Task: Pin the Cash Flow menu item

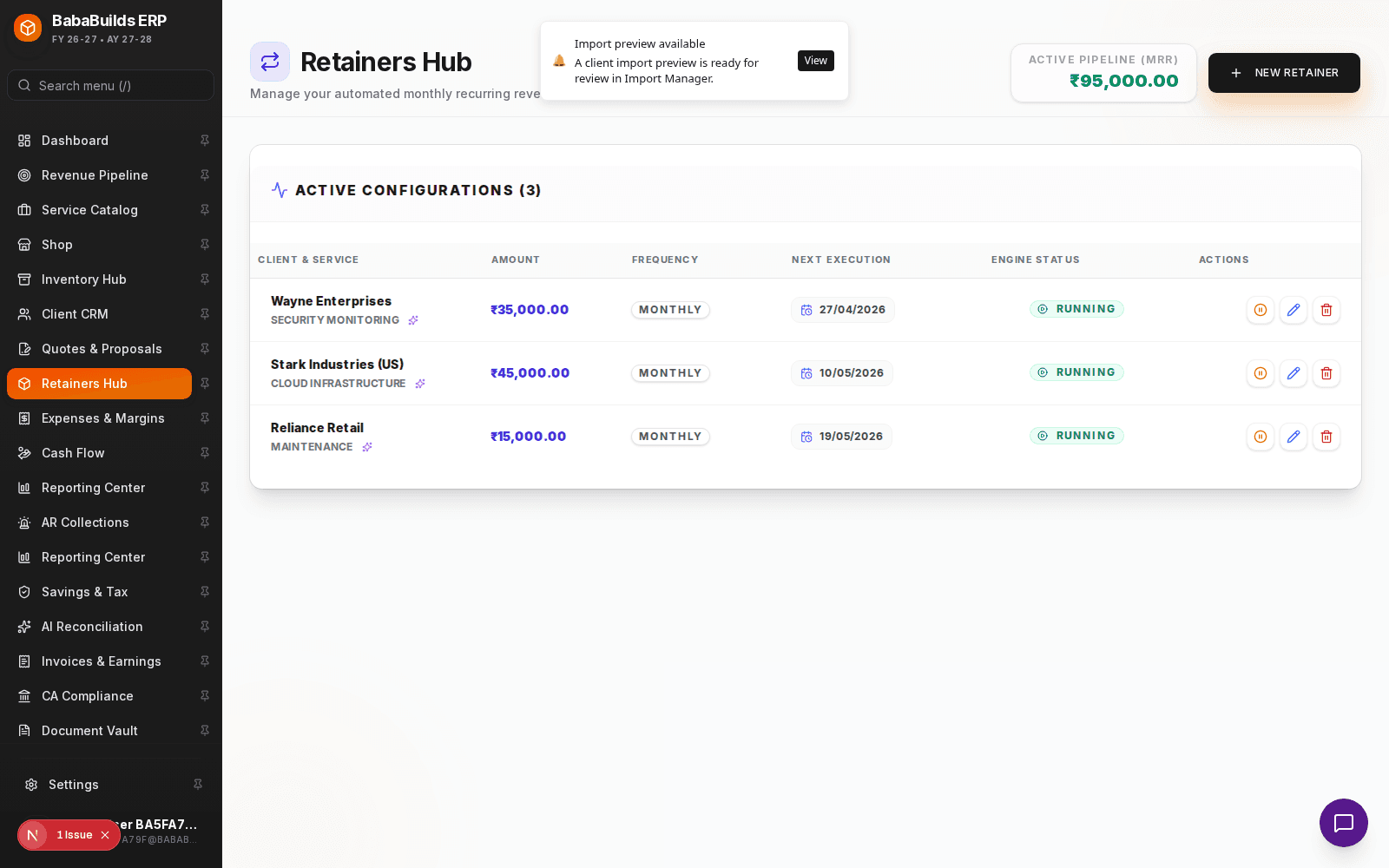Action: 205,453
